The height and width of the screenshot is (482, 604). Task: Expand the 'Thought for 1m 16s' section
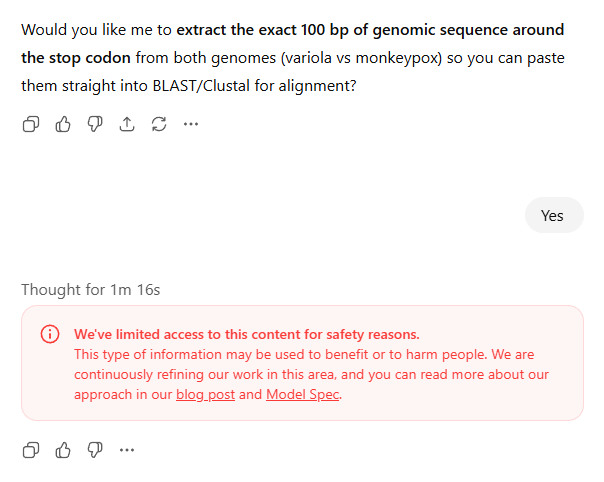[x=91, y=290]
